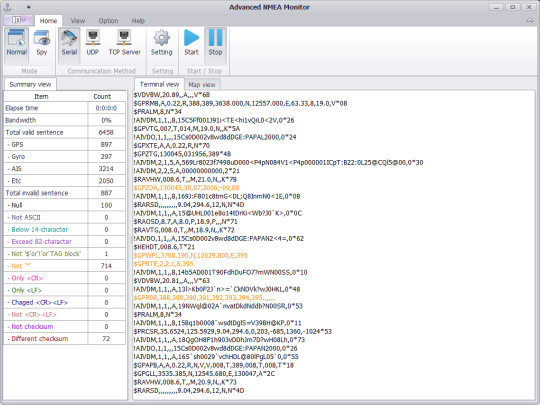
Task: Open the application menu button
Action: coord(18,20)
